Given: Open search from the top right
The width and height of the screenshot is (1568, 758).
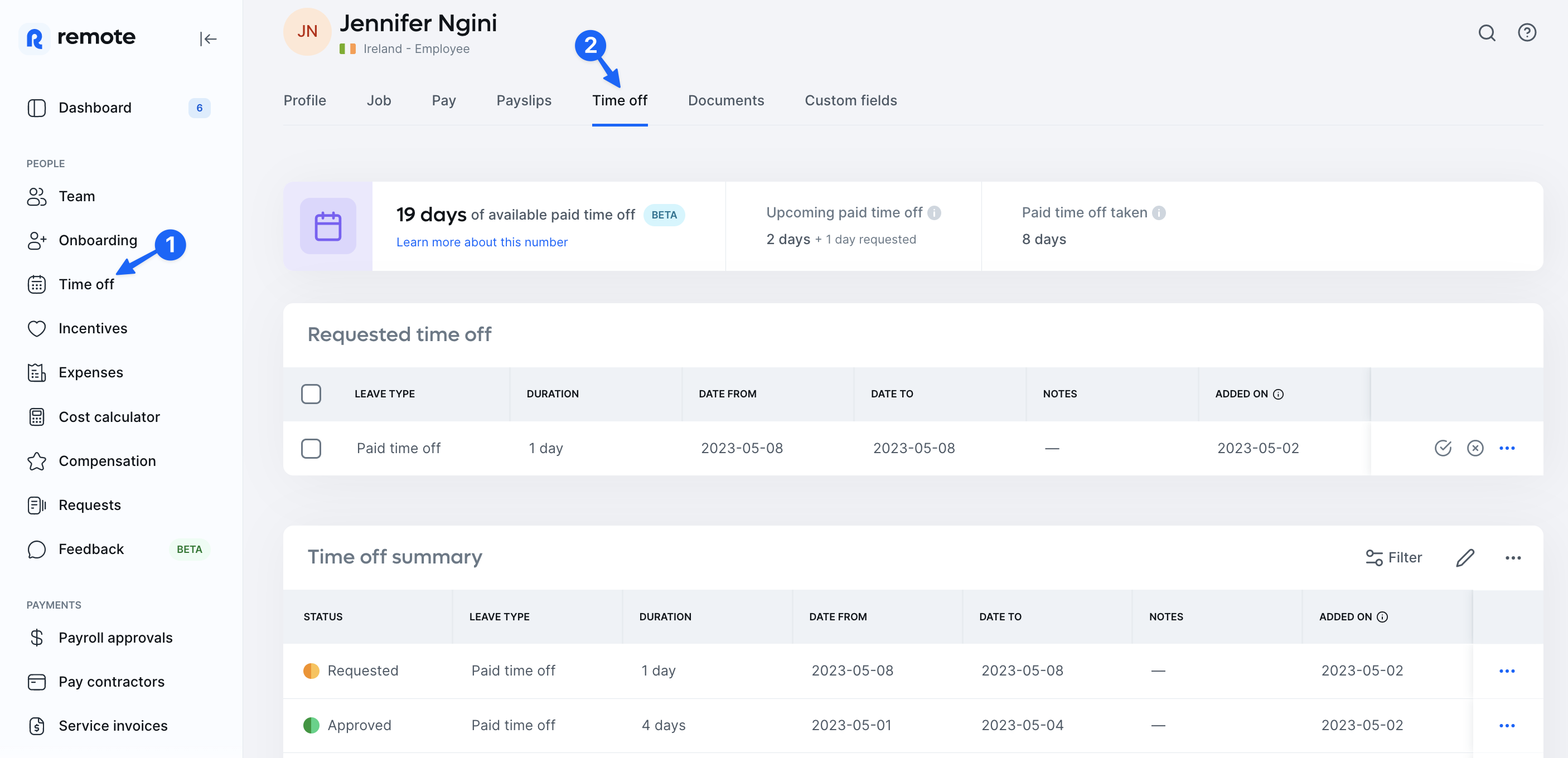Looking at the screenshot, I should (x=1487, y=33).
